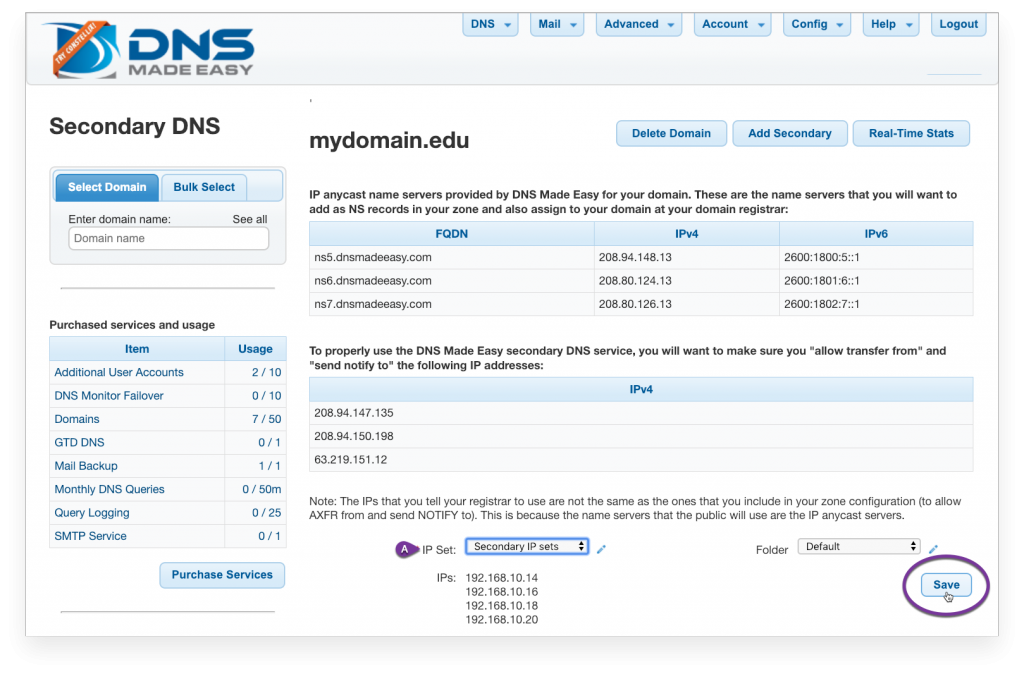Screen dimensions: 1024x674
Task: Select ns5.dnsmadeeasy.com cell
Action: click(452, 257)
